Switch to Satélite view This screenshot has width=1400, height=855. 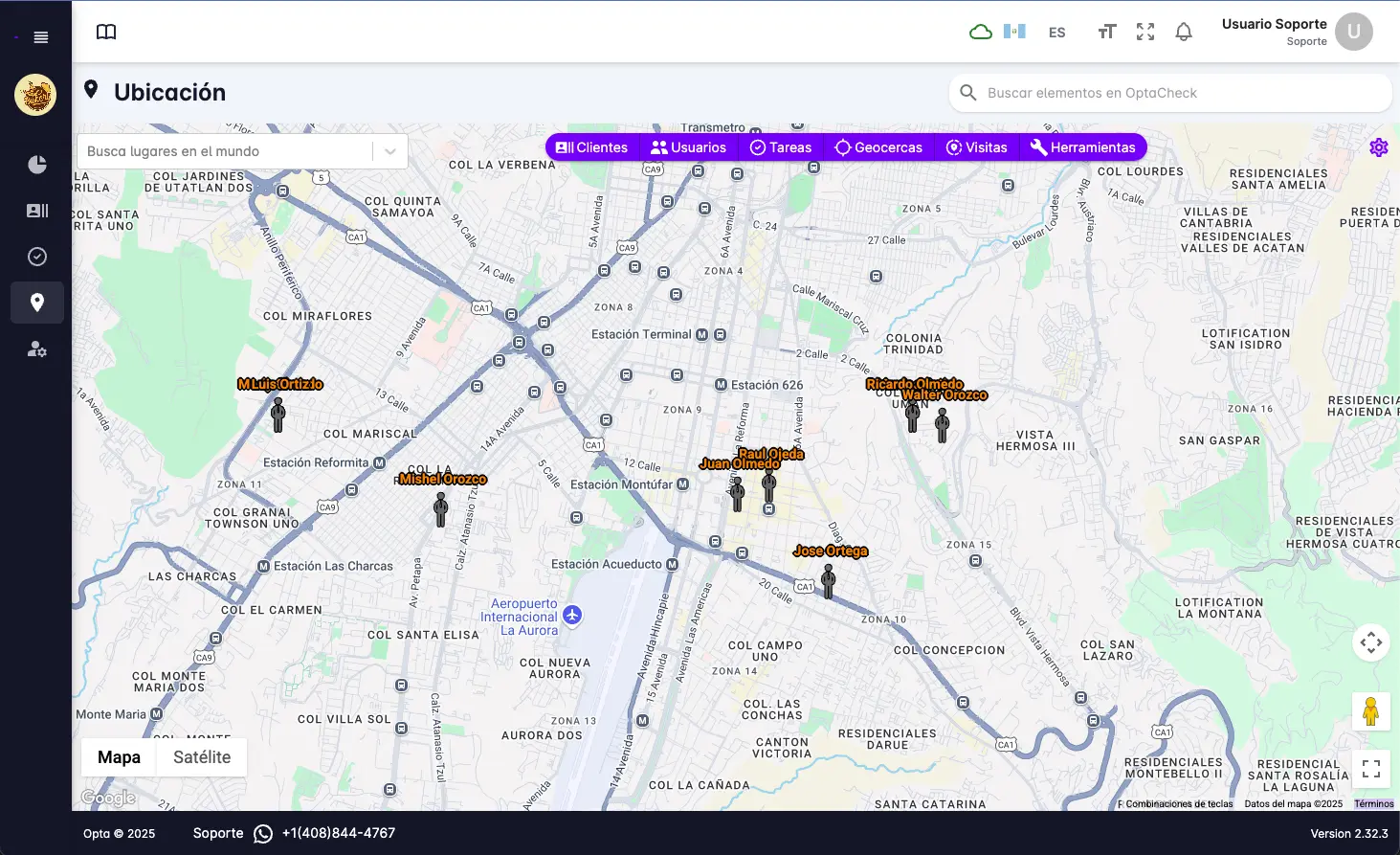pos(202,757)
